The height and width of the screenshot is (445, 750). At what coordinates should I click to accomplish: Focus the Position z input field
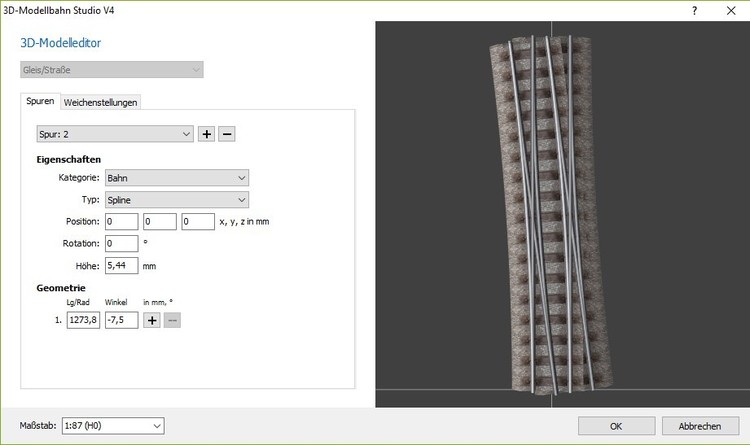(x=198, y=222)
